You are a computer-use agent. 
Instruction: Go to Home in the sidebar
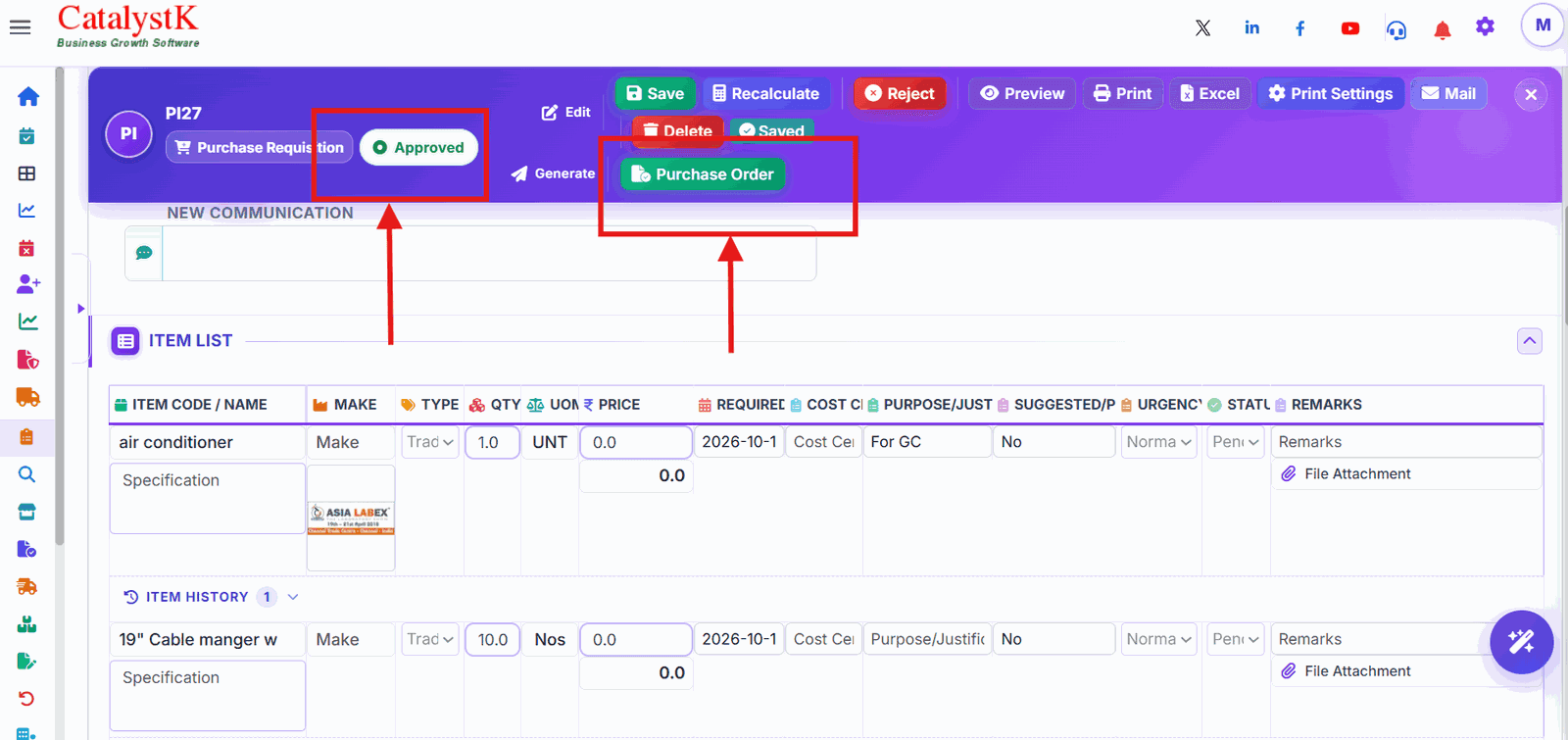27,96
